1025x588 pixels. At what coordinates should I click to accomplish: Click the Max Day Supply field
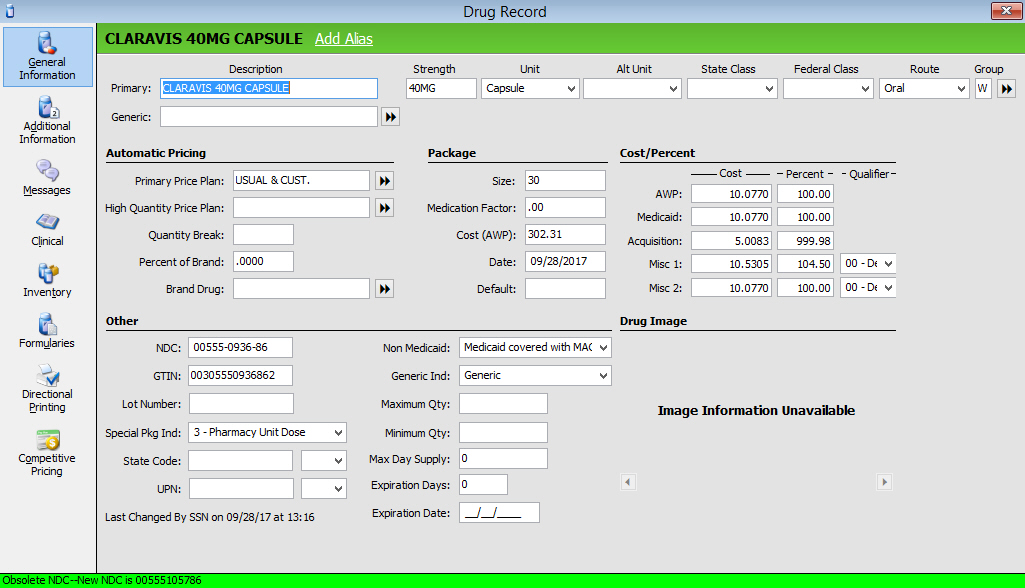point(503,458)
